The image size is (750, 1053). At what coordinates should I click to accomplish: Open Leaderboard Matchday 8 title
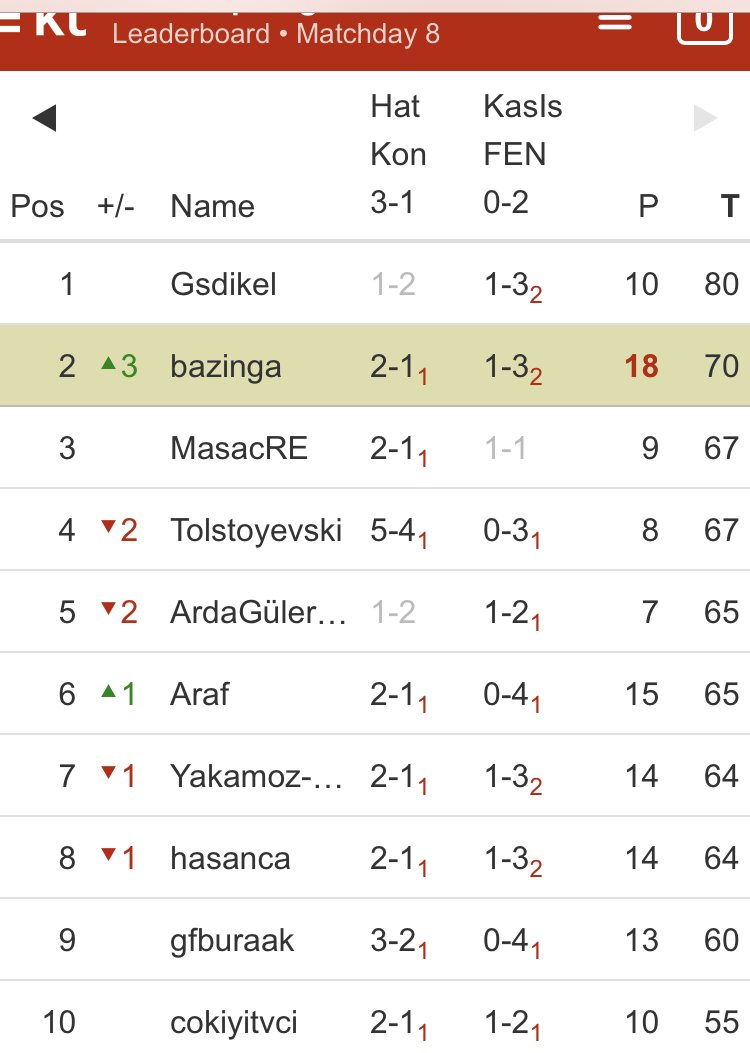click(x=276, y=34)
